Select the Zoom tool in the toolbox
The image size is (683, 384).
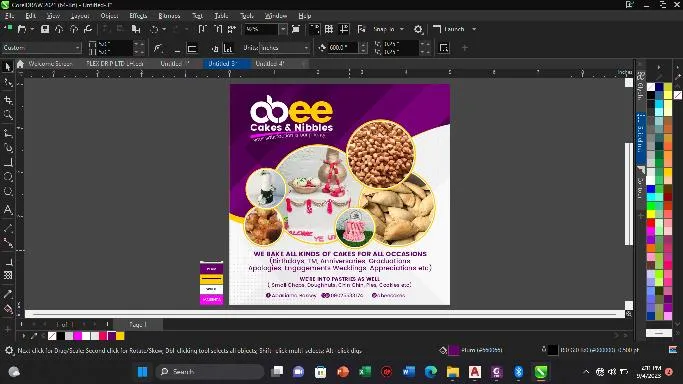click(x=8, y=115)
